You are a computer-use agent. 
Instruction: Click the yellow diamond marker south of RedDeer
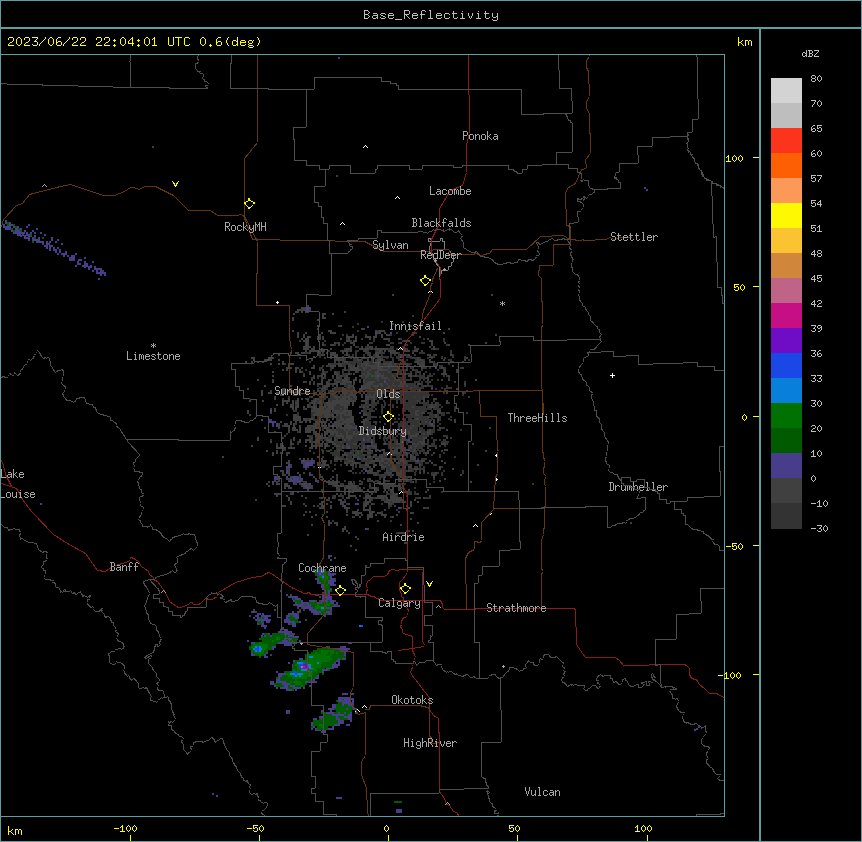(x=426, y=281)
